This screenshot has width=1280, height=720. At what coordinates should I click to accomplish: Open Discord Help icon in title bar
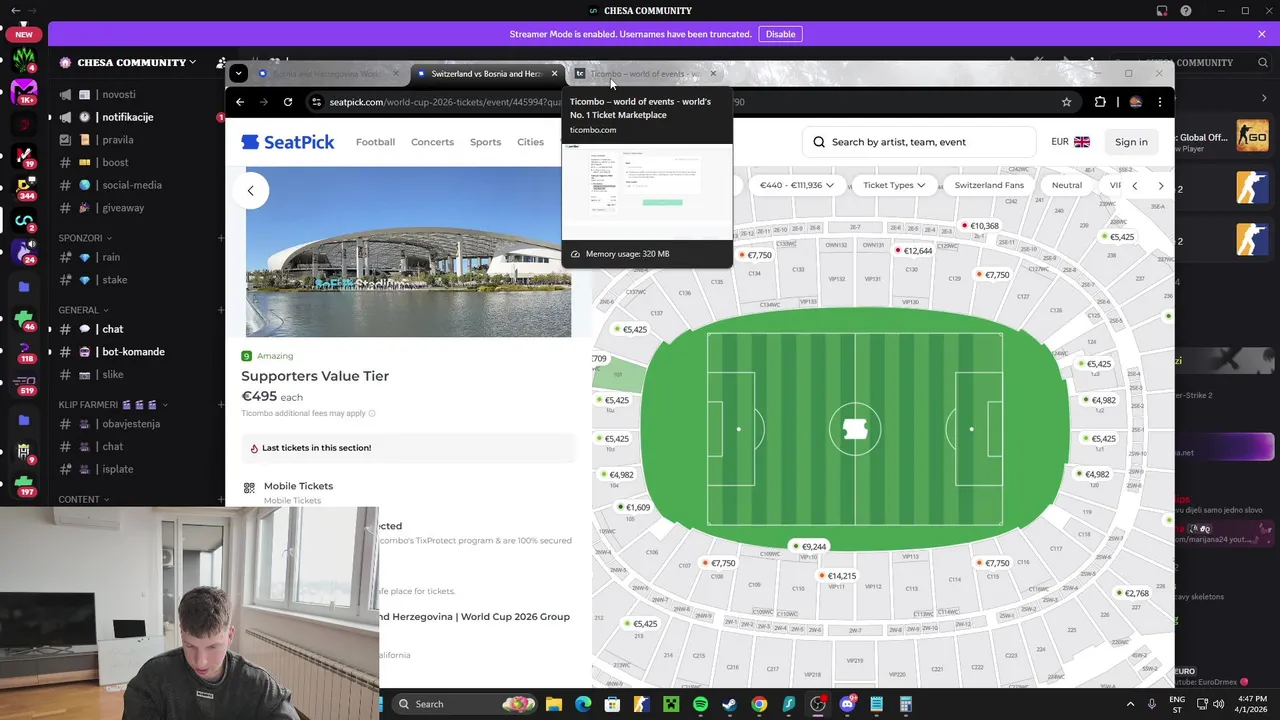[1186, 11]
